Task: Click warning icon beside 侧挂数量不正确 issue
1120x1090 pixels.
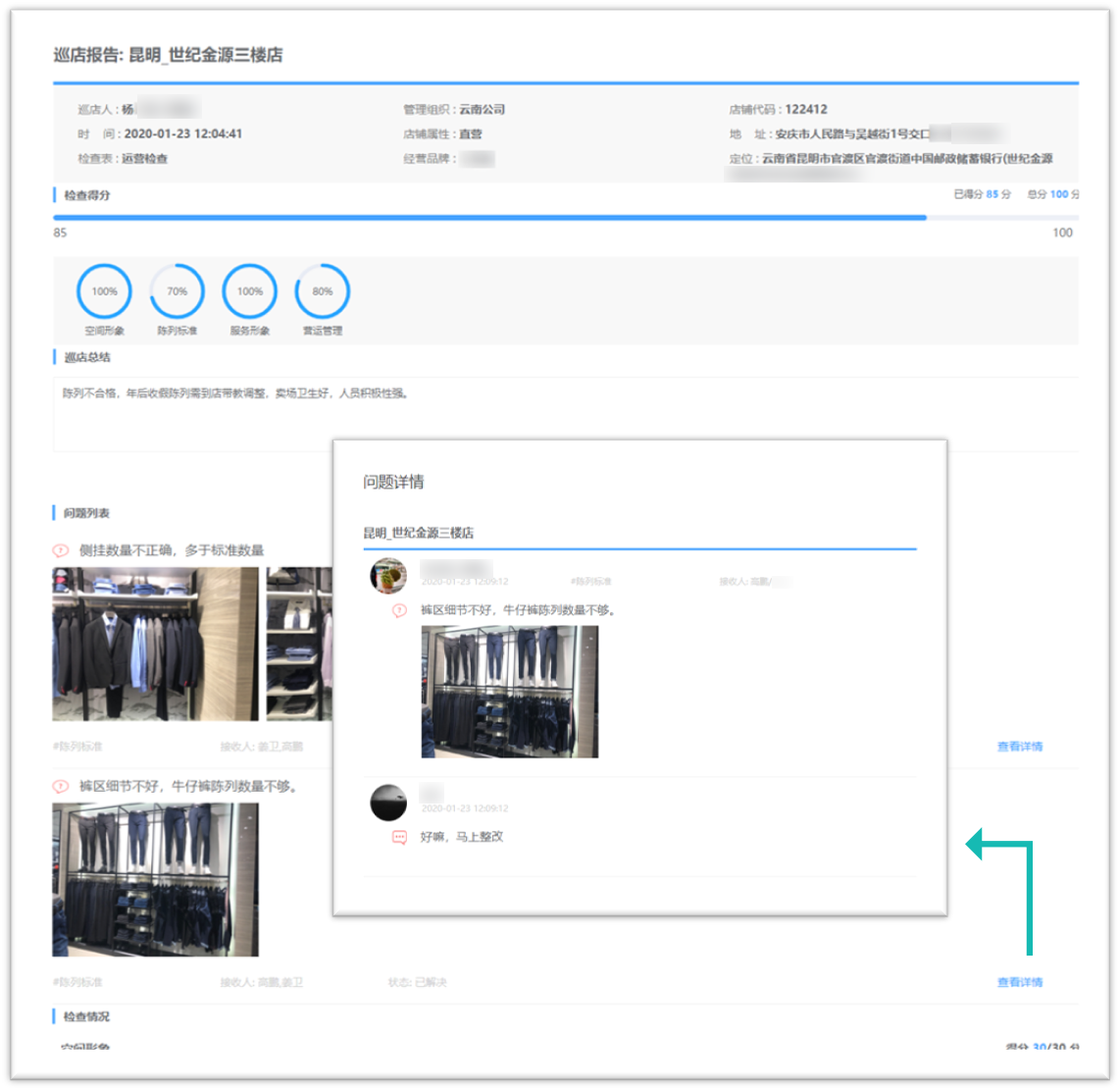Action: click(x=61, y=550)
